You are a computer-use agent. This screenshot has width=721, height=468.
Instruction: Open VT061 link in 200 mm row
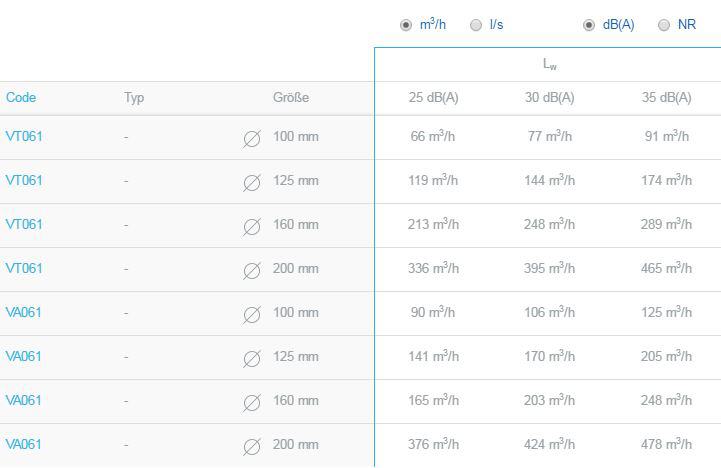coord(24,268)
